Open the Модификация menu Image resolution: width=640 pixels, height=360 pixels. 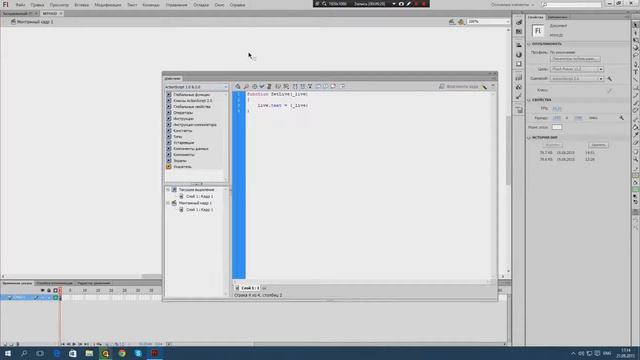(108, 5)
